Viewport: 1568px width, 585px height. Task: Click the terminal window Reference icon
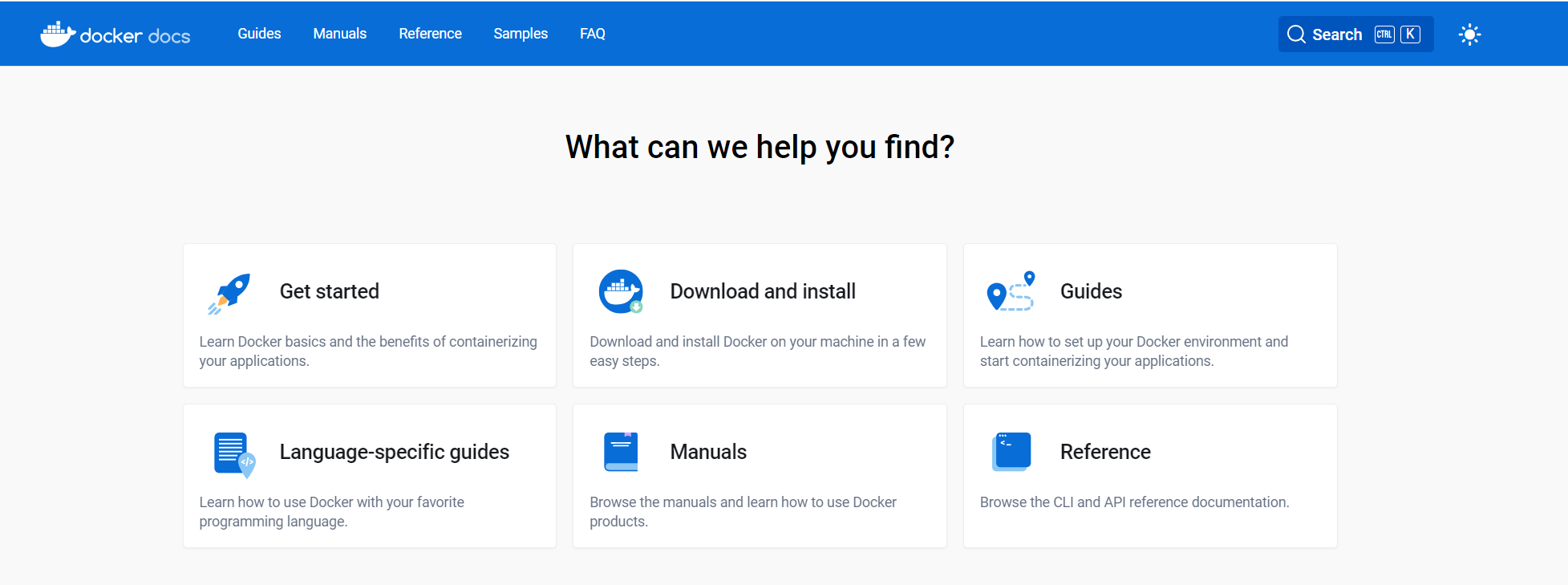coord(1011,452)
